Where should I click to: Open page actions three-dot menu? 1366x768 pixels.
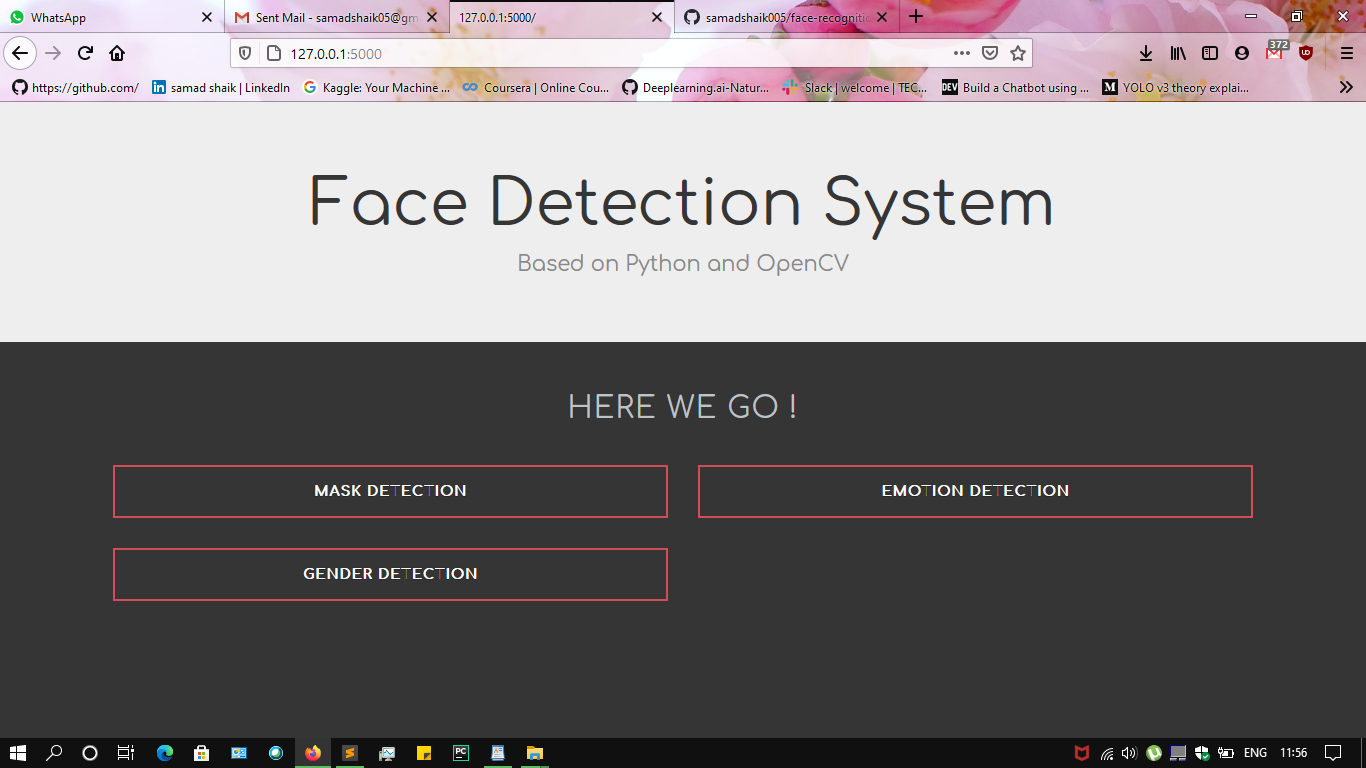click(x=961, y=53)
